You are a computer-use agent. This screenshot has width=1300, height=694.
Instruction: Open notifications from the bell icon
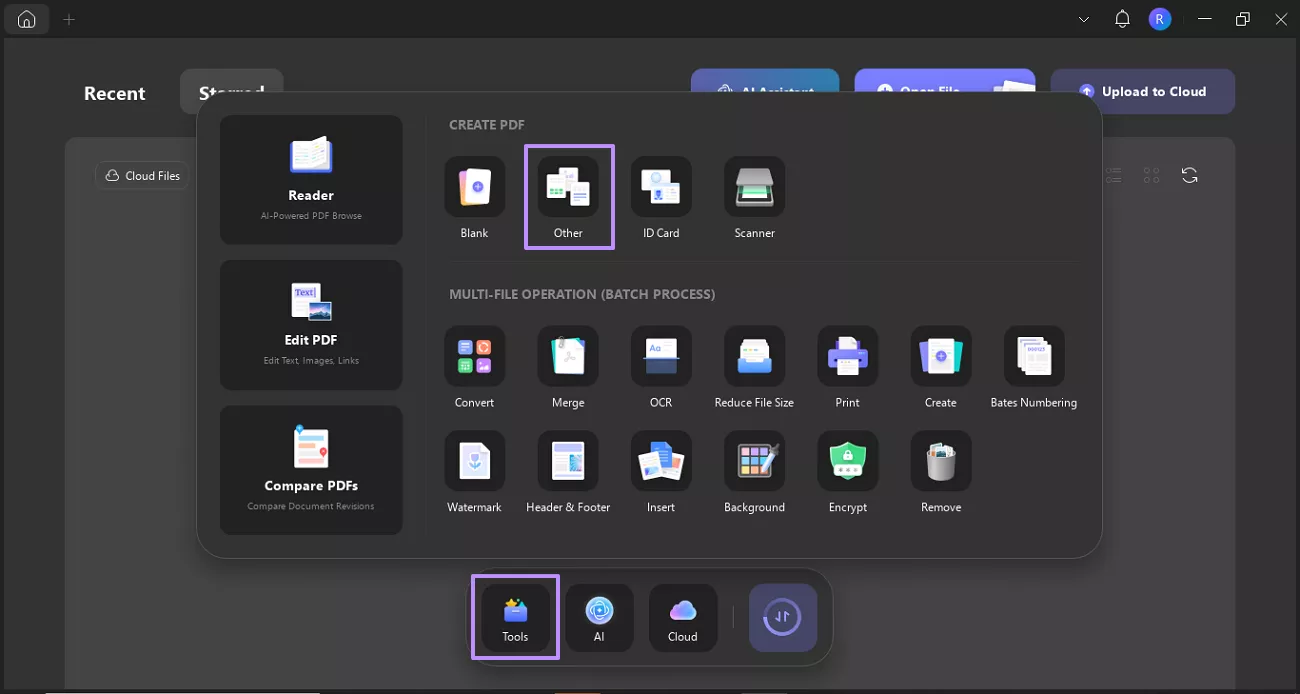click(1121, 19)
